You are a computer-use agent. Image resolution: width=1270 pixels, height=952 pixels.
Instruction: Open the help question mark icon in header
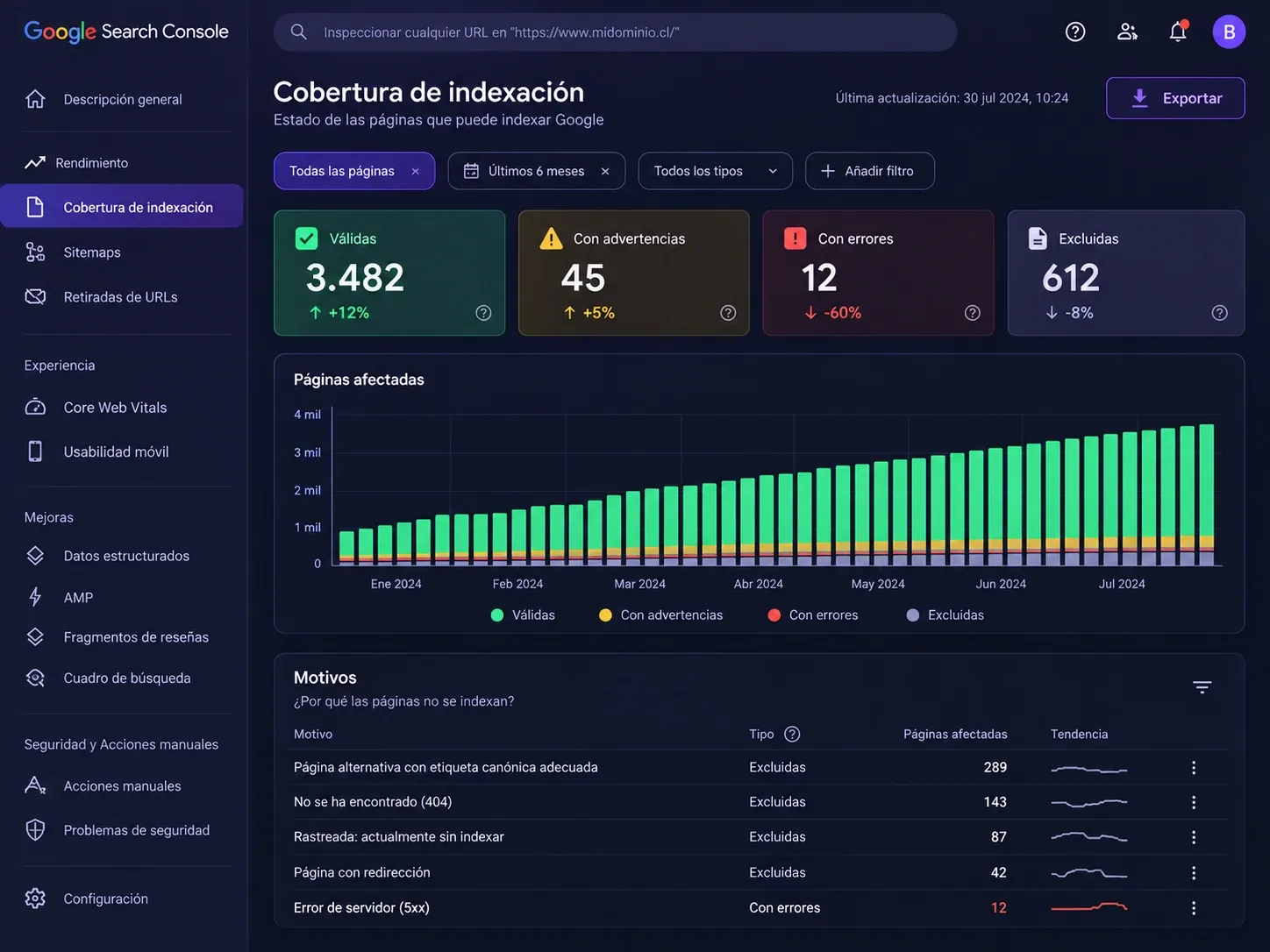tap(1075, 32)
